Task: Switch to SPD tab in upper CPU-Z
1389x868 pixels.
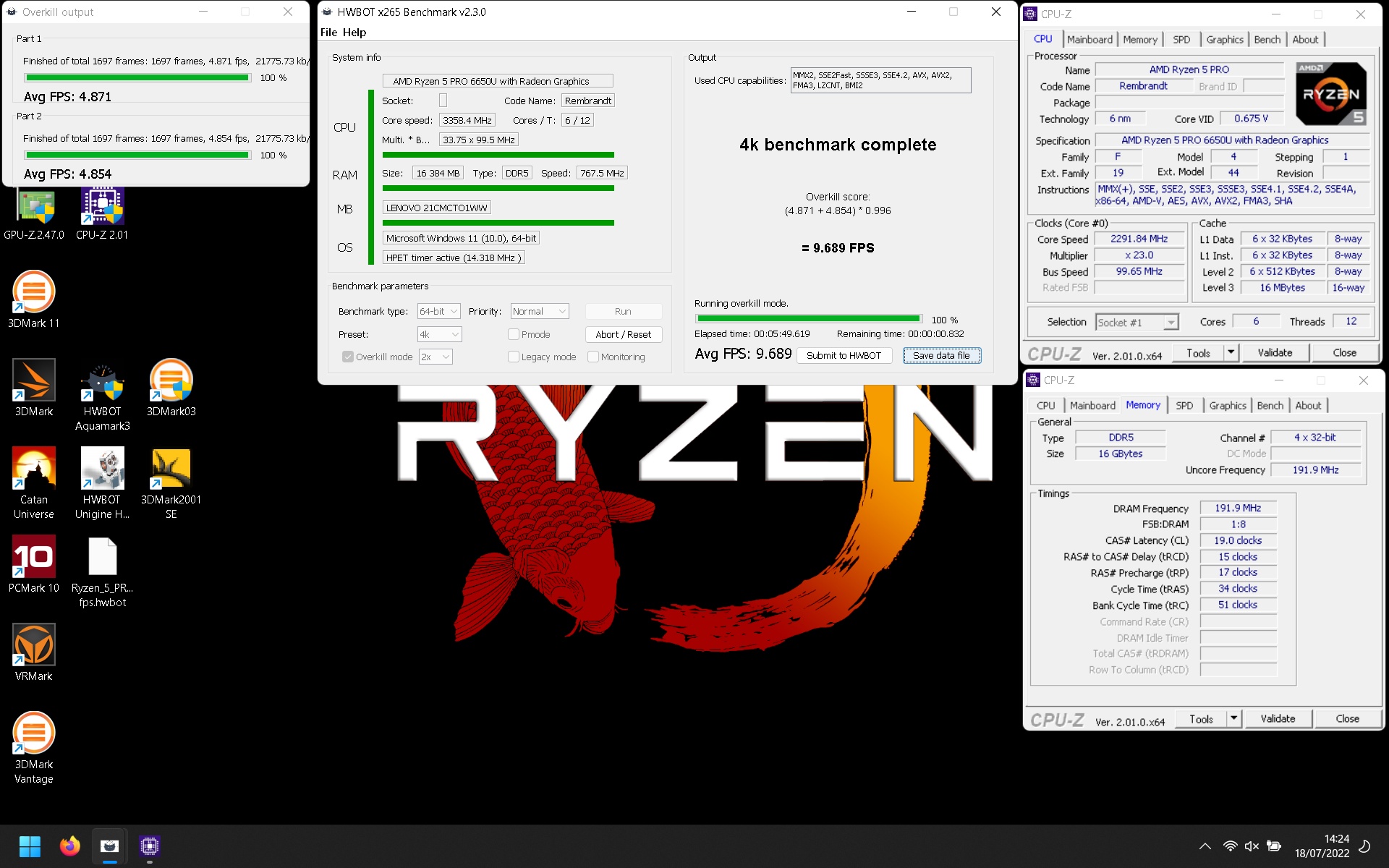Action: pyautogui.click(x=1181, y=40)
